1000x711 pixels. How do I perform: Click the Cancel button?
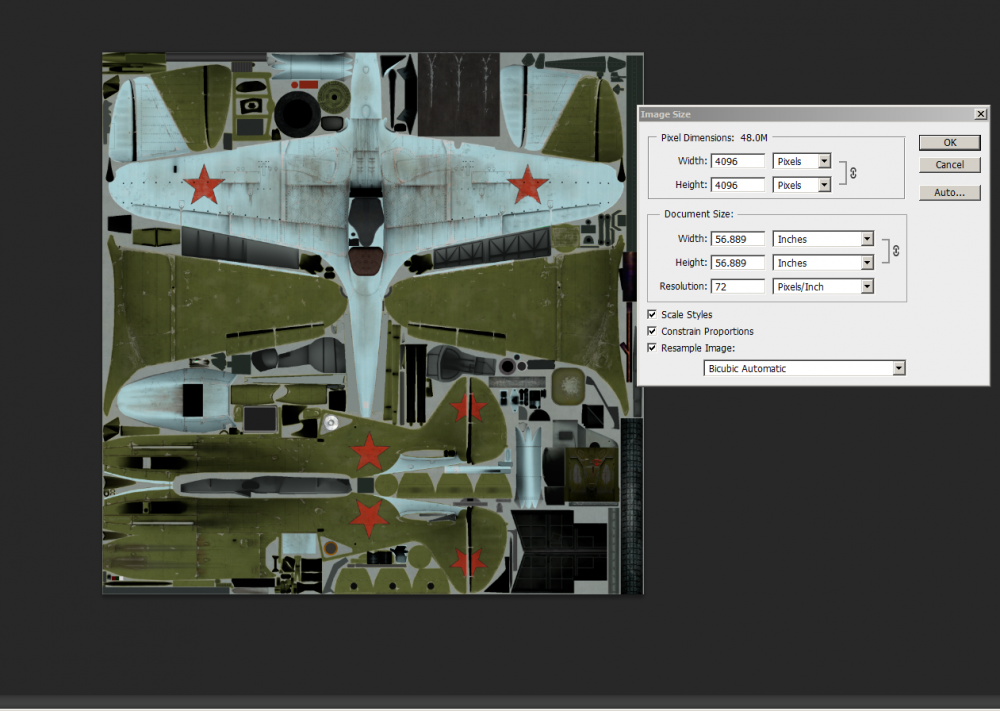949,165
